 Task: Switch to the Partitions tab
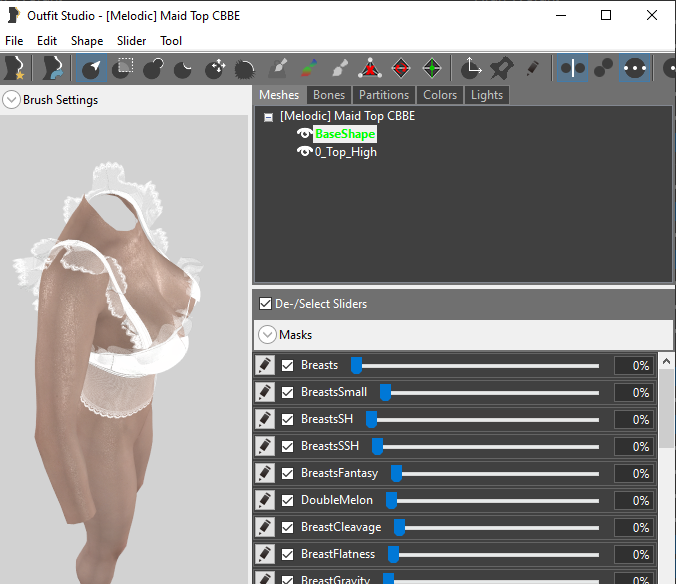(x=384, y=95)
